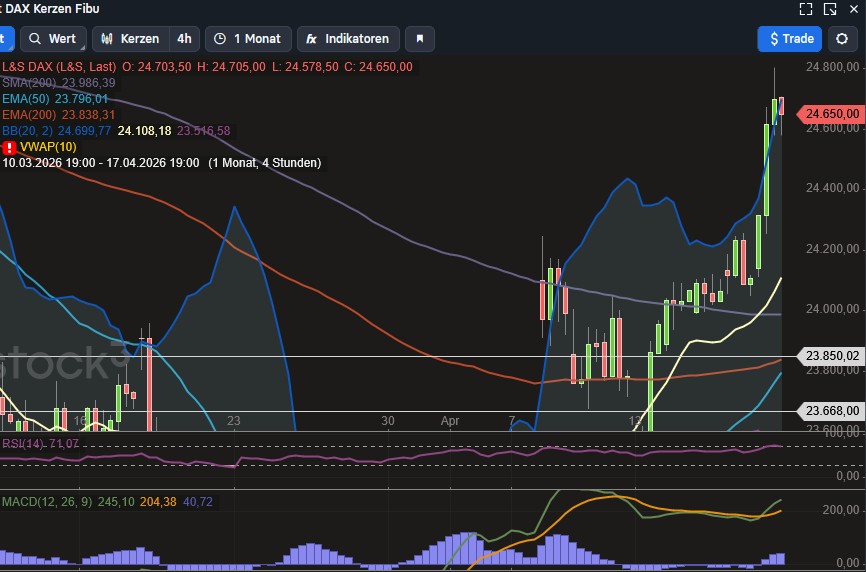This screenshot has width=866, height=572.
Task: Click the bookmark flag icon
Action: coord(420,39)
